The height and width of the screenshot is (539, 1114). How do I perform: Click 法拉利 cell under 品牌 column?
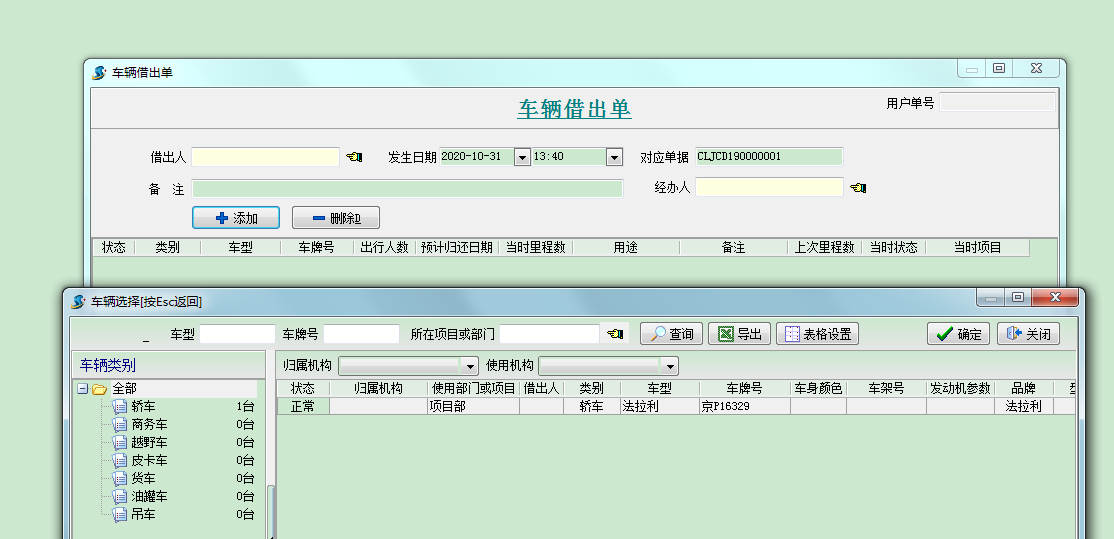coord(1024,406)
